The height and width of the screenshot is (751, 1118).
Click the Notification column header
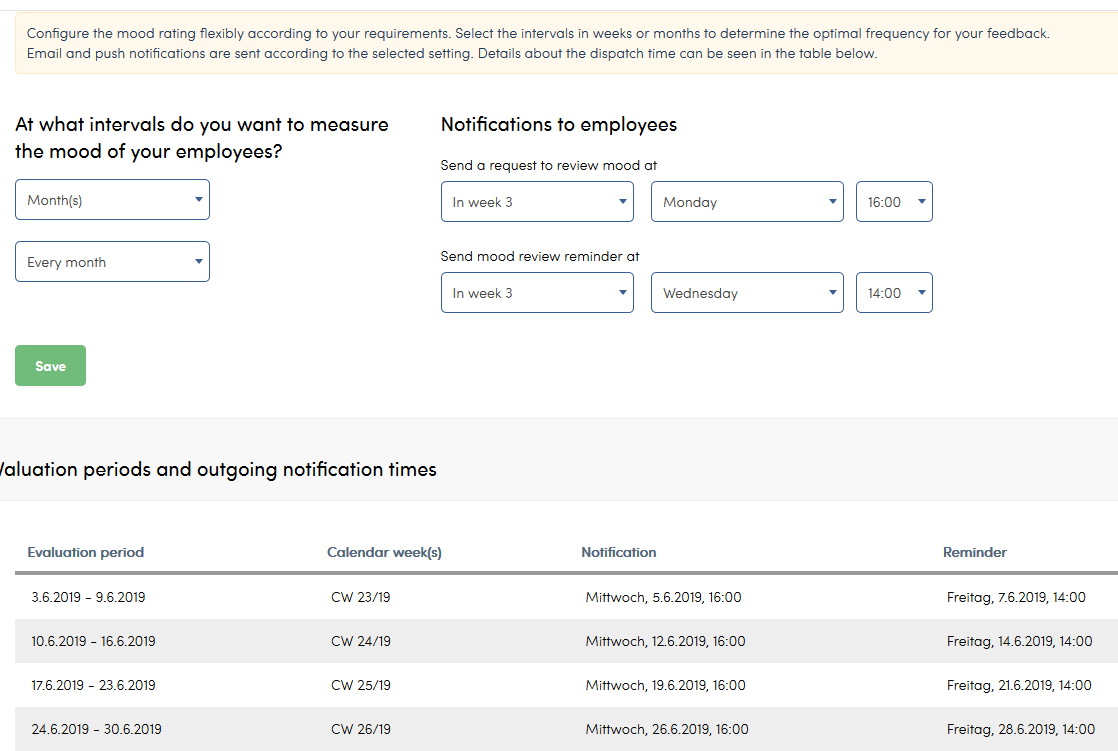[619, 552]
